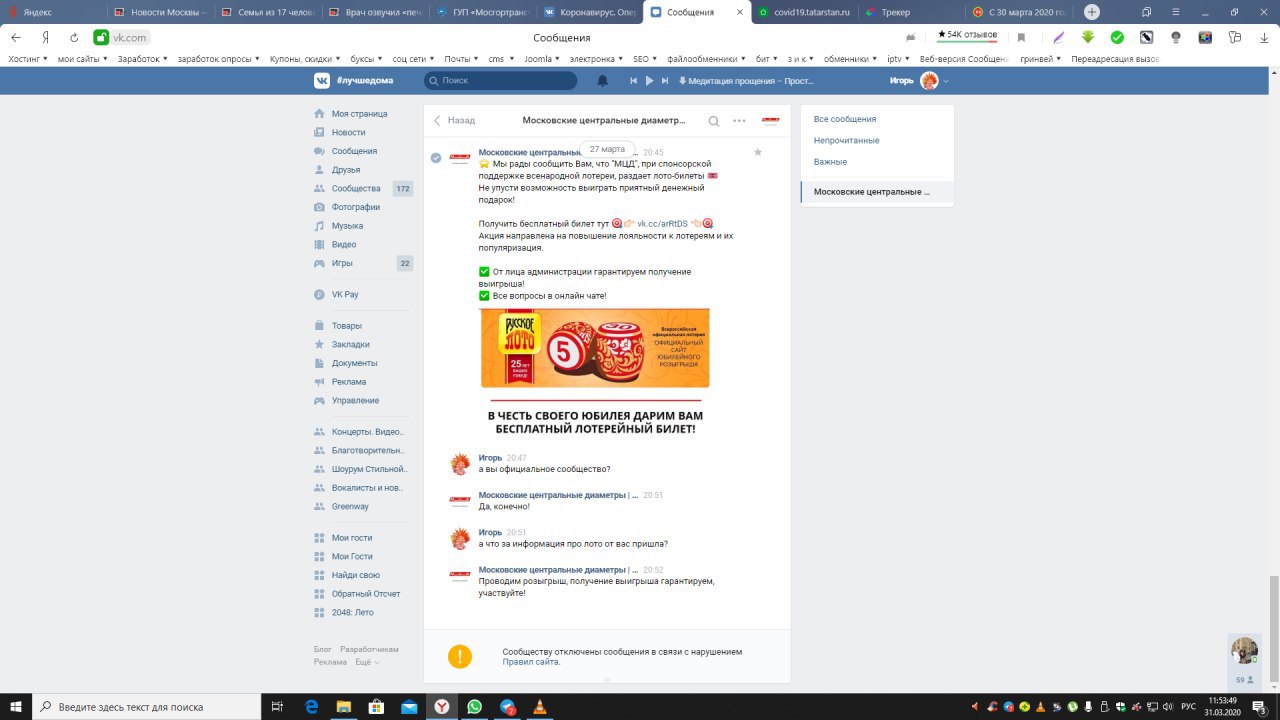Go to Новости in the sidebar
This screenshot has width=1280, height=720.
(x=348, y=132)
